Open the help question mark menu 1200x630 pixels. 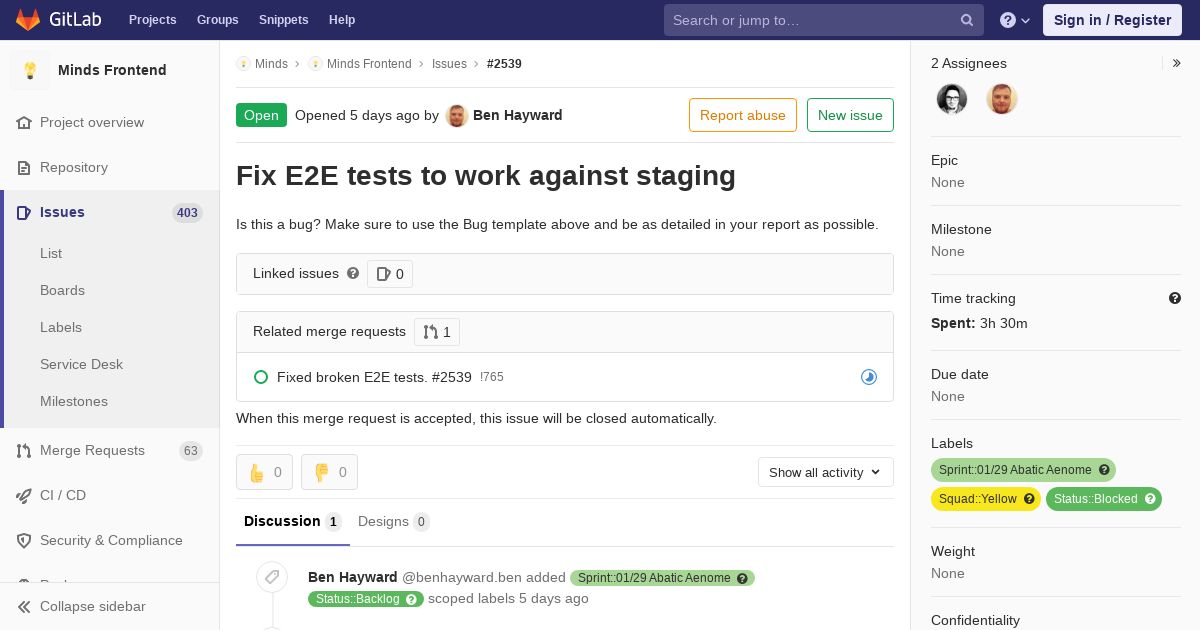point(1015,20)
